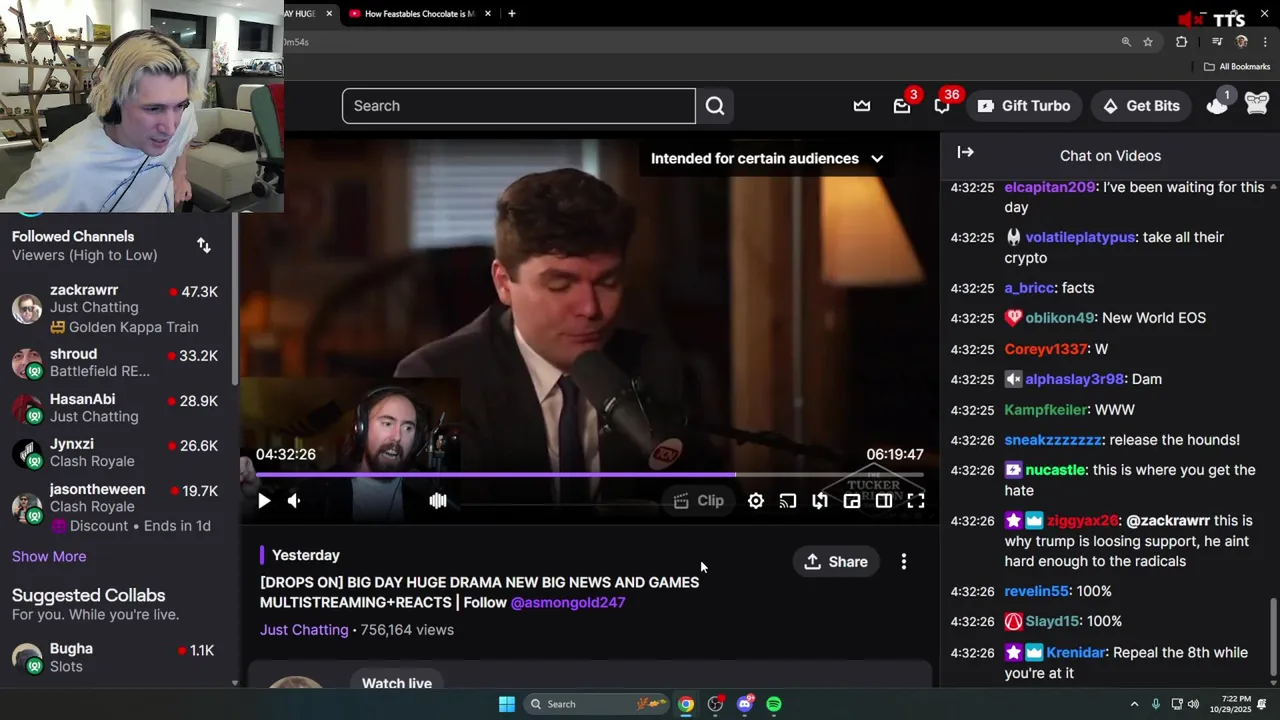The height and width of the screenshot is (720, 1280).
Task: Share the video using the Share button
Action: [x=836, y=562]
